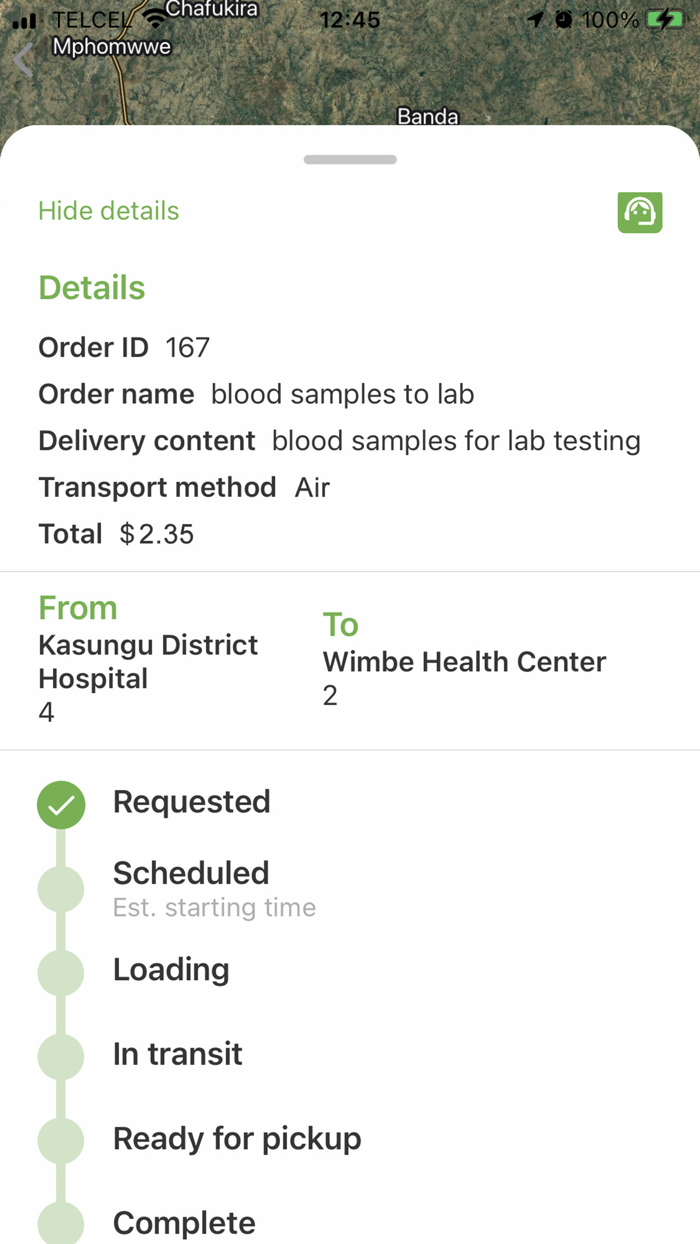The image size is (700, 1244).
Task: Tap the Transport method Air row
Action: (x=184, y=487)
